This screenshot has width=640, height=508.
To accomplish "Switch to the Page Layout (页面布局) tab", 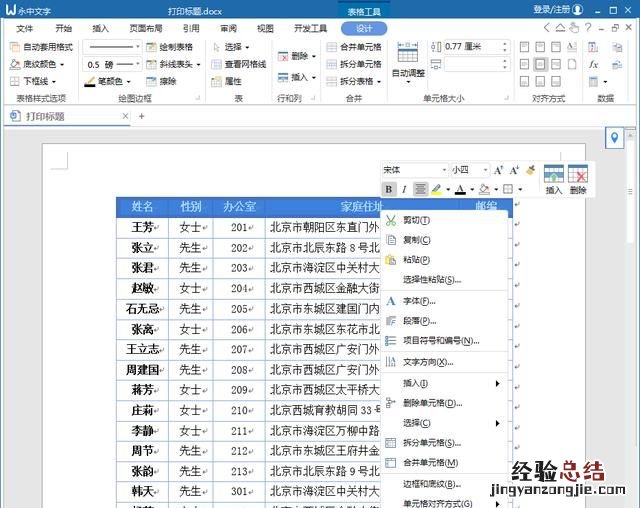I will 146,29.
